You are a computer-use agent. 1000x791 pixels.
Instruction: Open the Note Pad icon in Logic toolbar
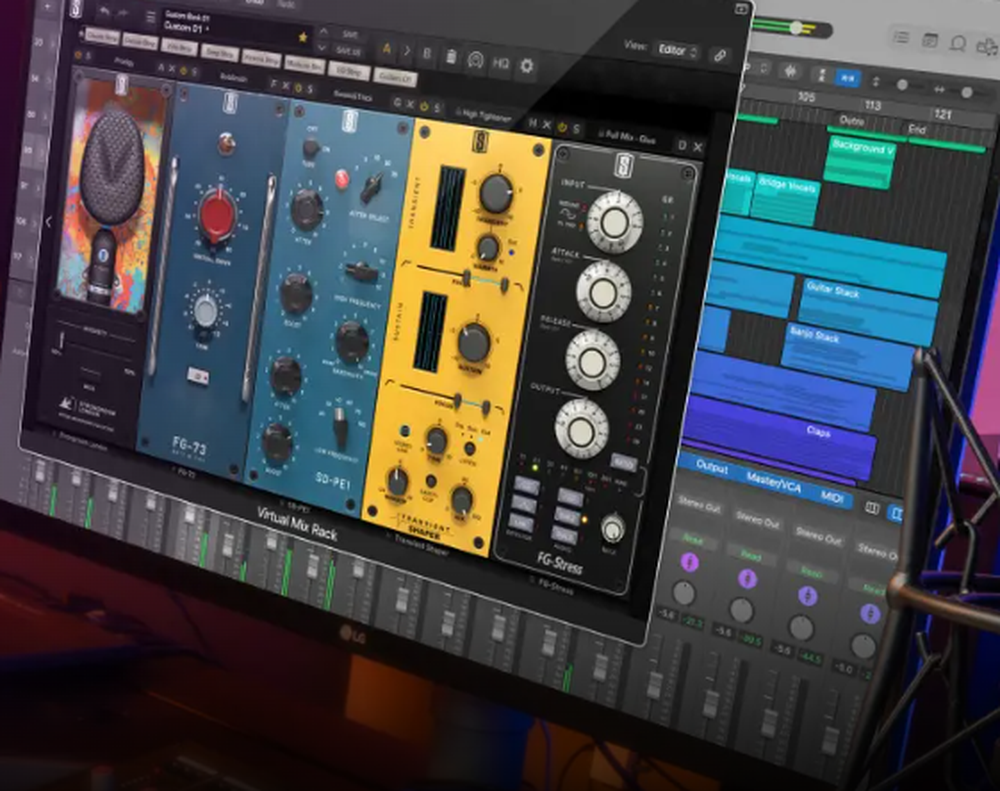930,41
